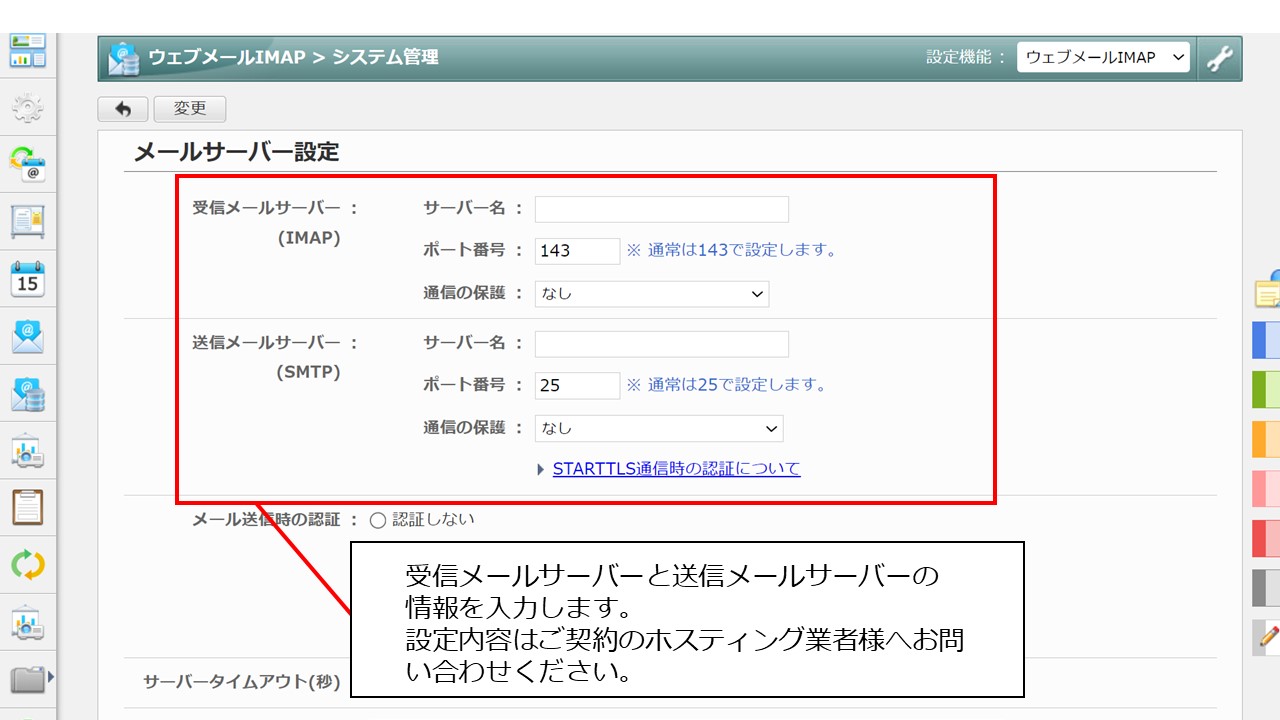This screenshot has width=1280, height=720.
Task: Click the メールサーバー設定 heading
Action: coord(237,152)
